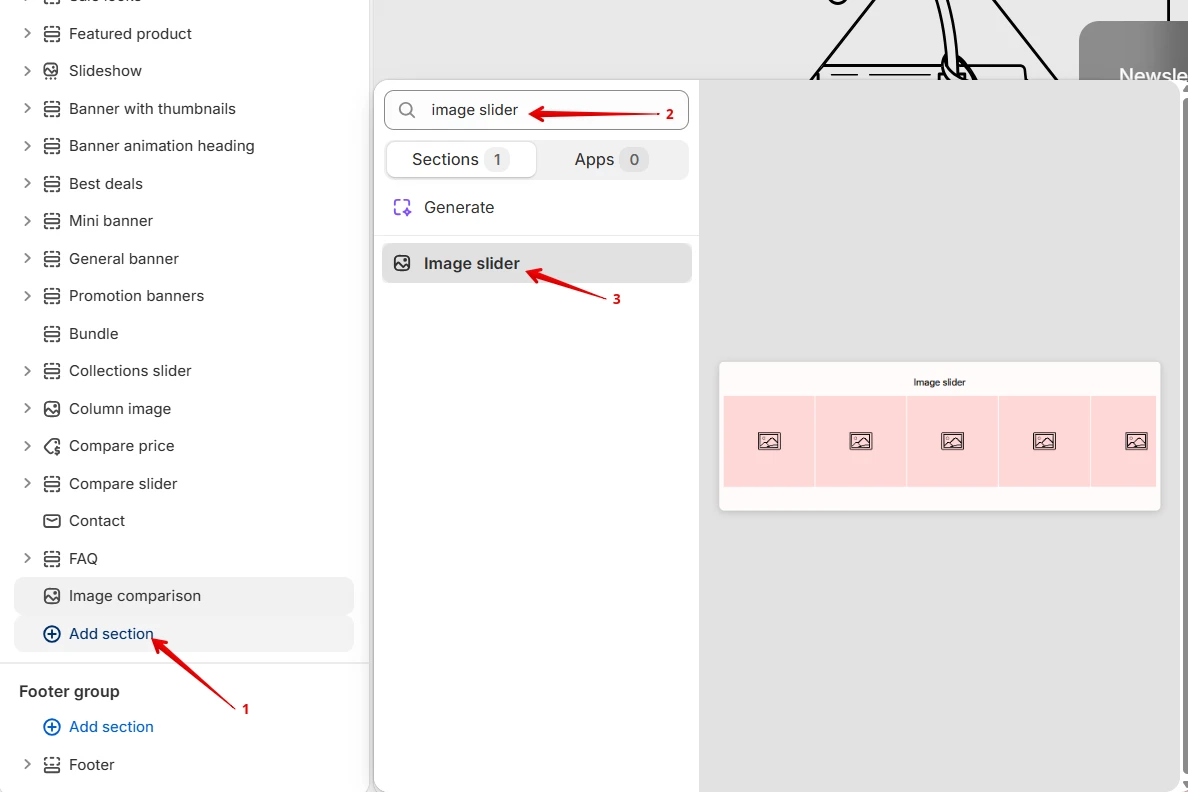Expand the Mini banner section

[x=27, y=221]
